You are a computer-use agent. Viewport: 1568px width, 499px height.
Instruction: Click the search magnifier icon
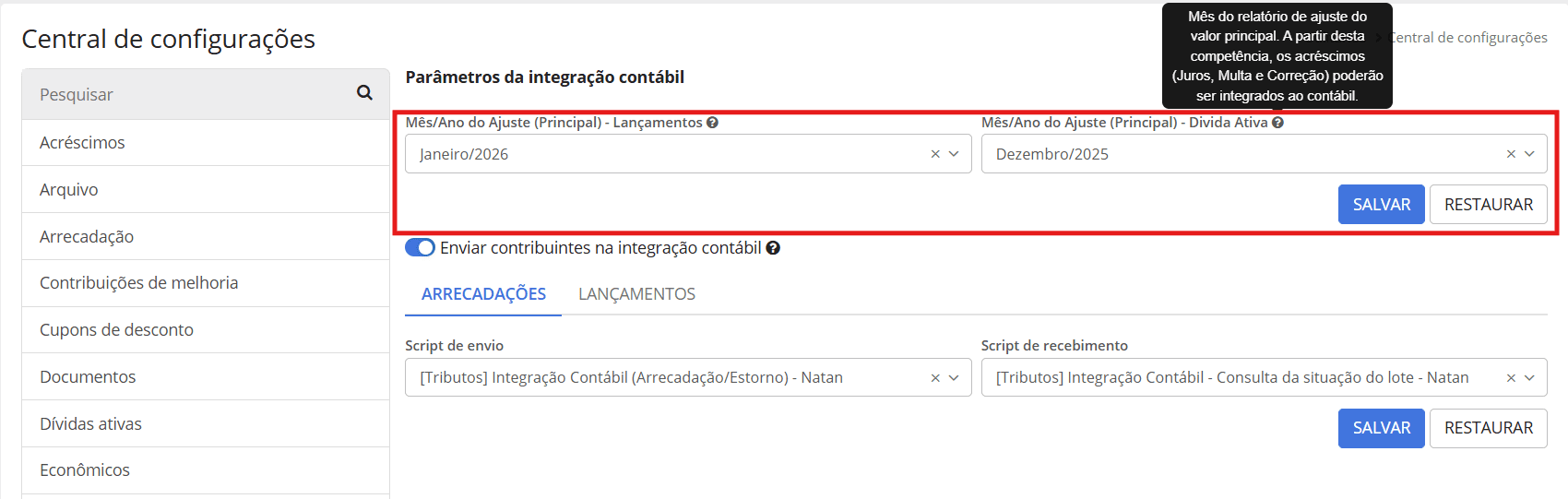[364, 93]
